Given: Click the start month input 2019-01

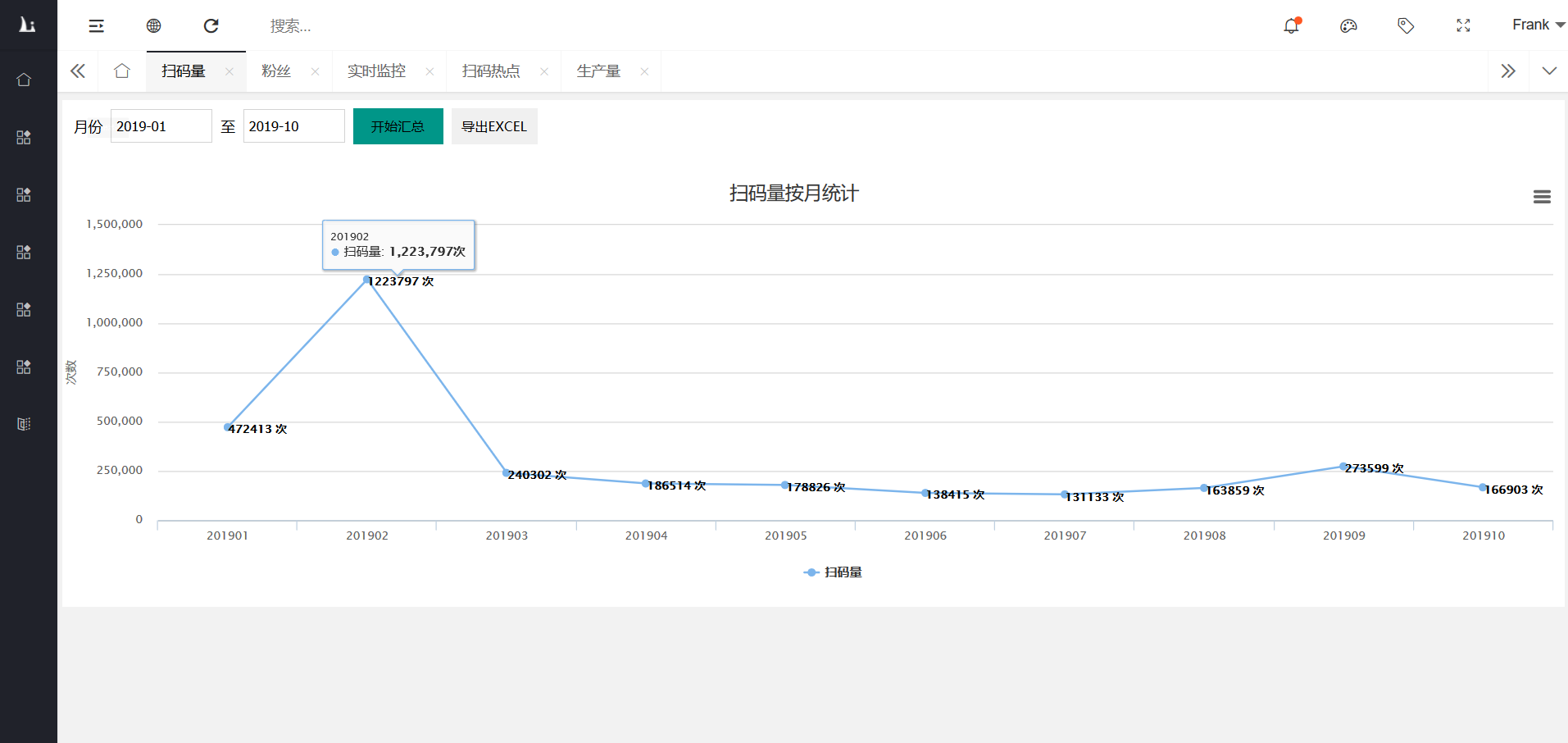Looking at the screenshot, I should pos(161,126).
